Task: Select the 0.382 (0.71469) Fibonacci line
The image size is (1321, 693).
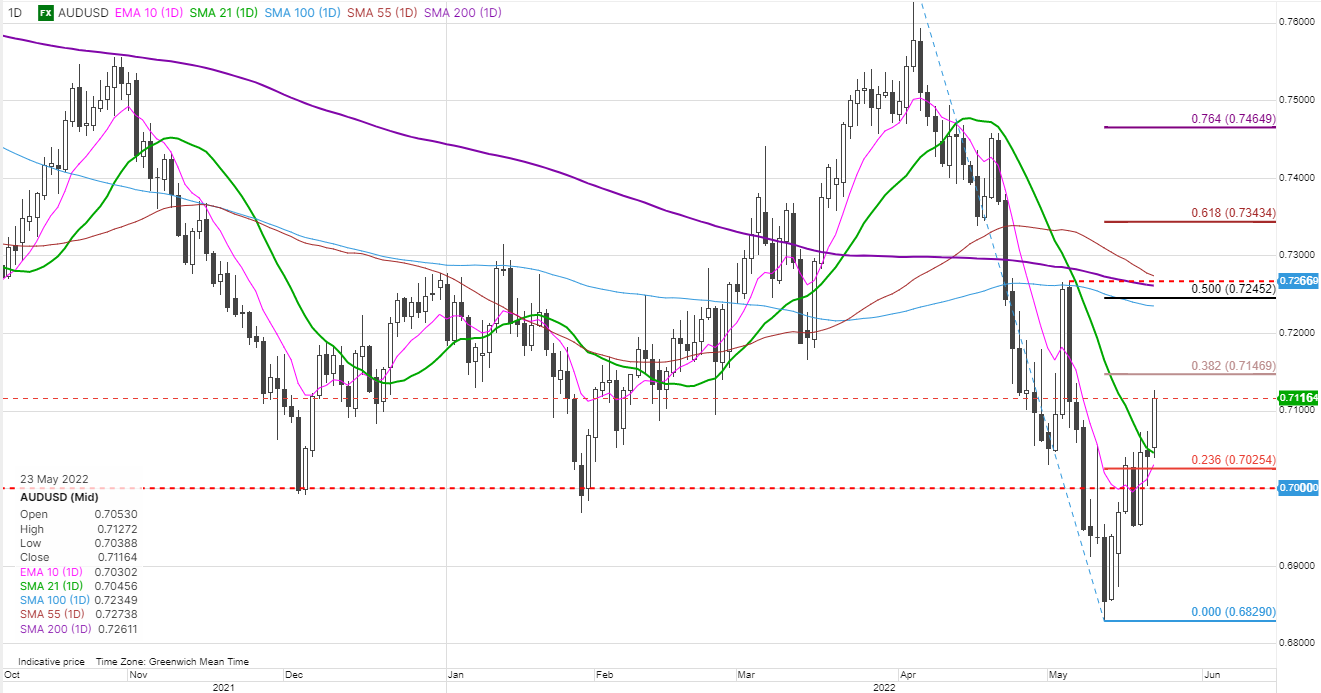Action: coord(1233,366)
